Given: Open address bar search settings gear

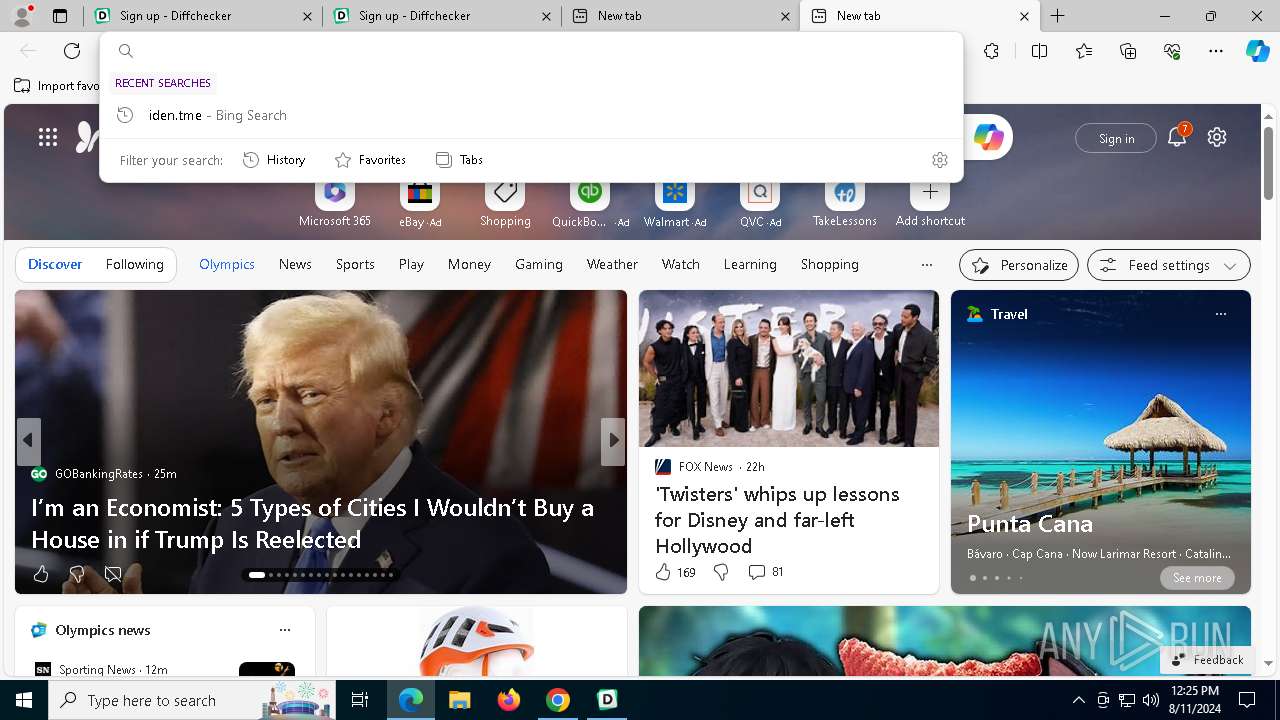Looking at the screenshot, I should point(939,160).
